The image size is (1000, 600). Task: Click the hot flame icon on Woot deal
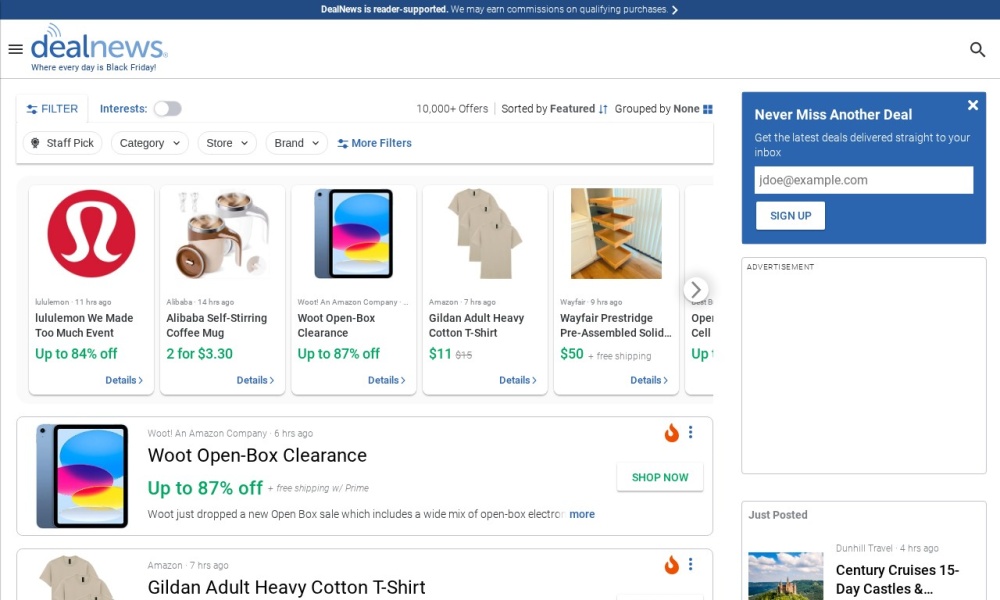[x=672, y=433]
